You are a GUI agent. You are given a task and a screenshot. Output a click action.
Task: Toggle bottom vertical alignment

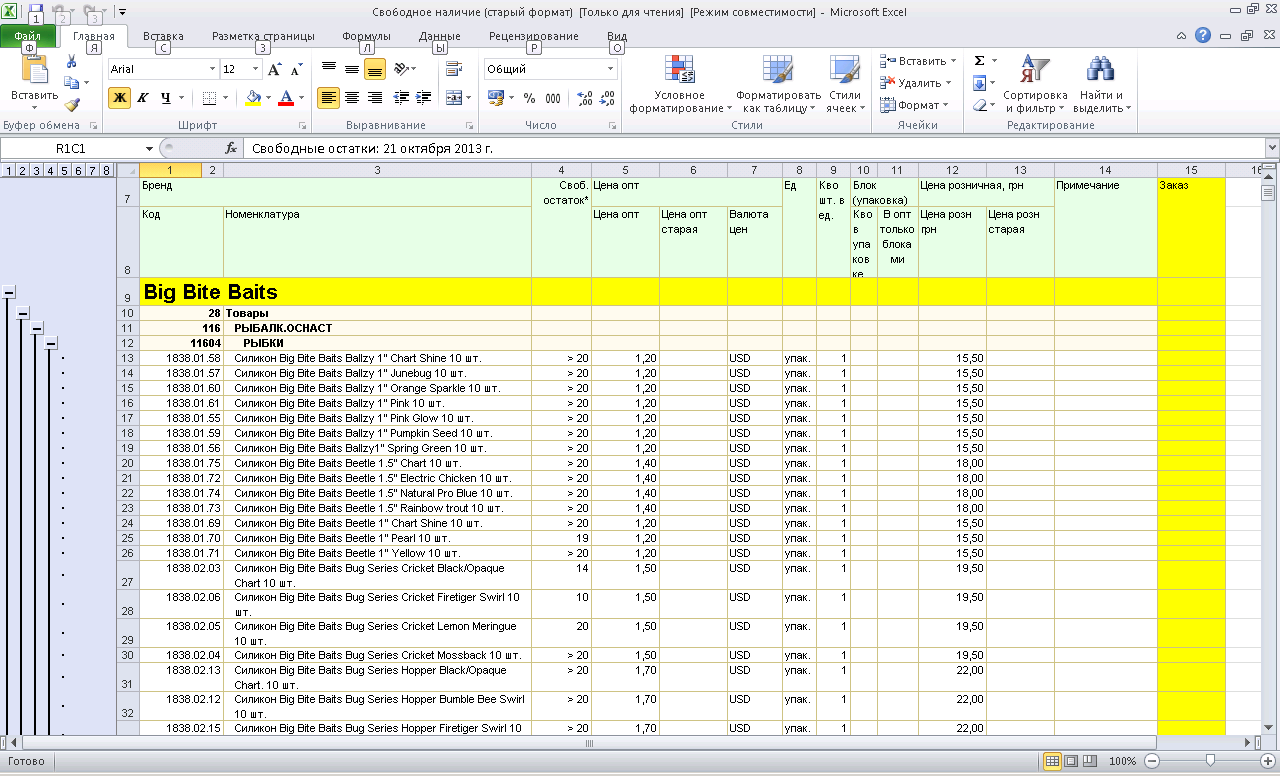click(375, 69)
